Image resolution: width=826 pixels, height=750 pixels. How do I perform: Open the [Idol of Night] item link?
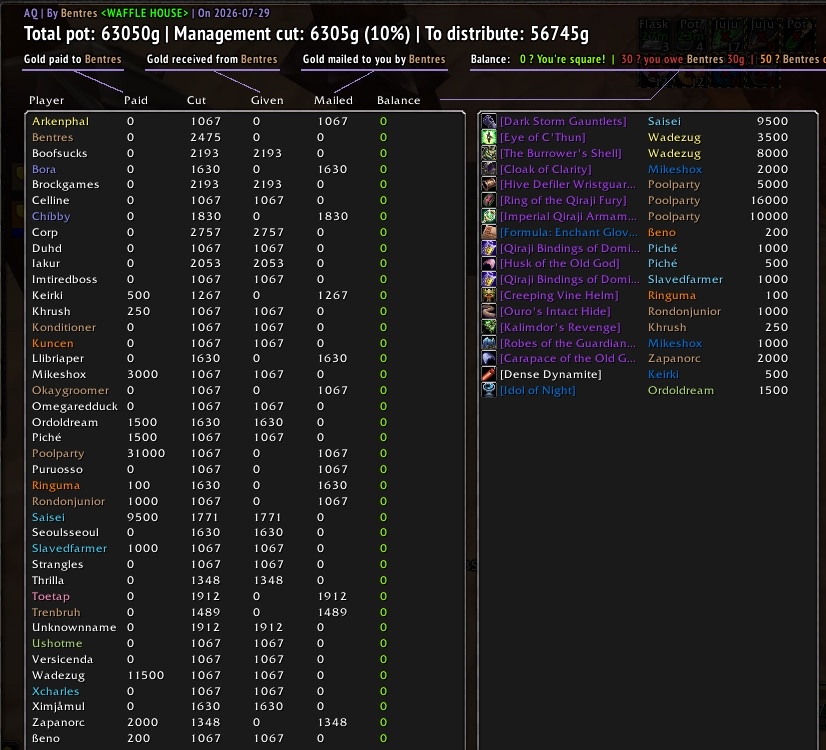[537, 390]
